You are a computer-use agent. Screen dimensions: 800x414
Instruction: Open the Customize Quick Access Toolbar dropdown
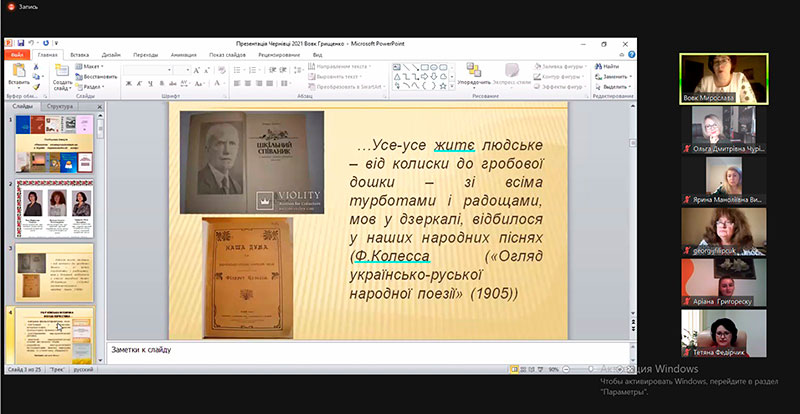[x=56, y=44]
